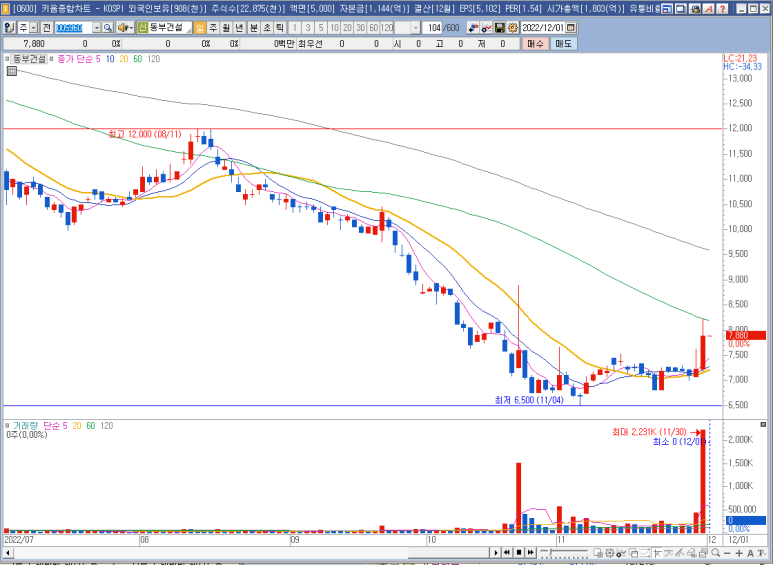This screenshot has width=773, height=565.
Task: Select the 1 interval button
Action: [x=294, y=28]
